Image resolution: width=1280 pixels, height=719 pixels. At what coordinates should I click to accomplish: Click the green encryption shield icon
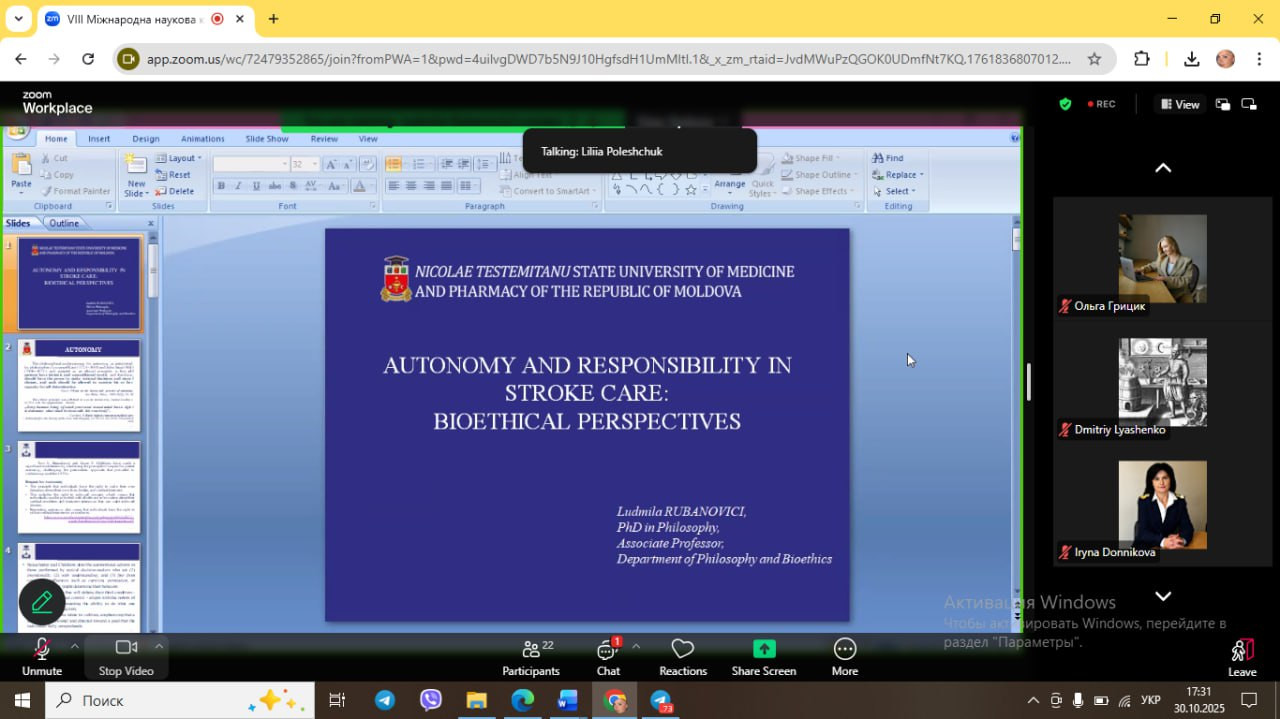tap(1065, 104)
